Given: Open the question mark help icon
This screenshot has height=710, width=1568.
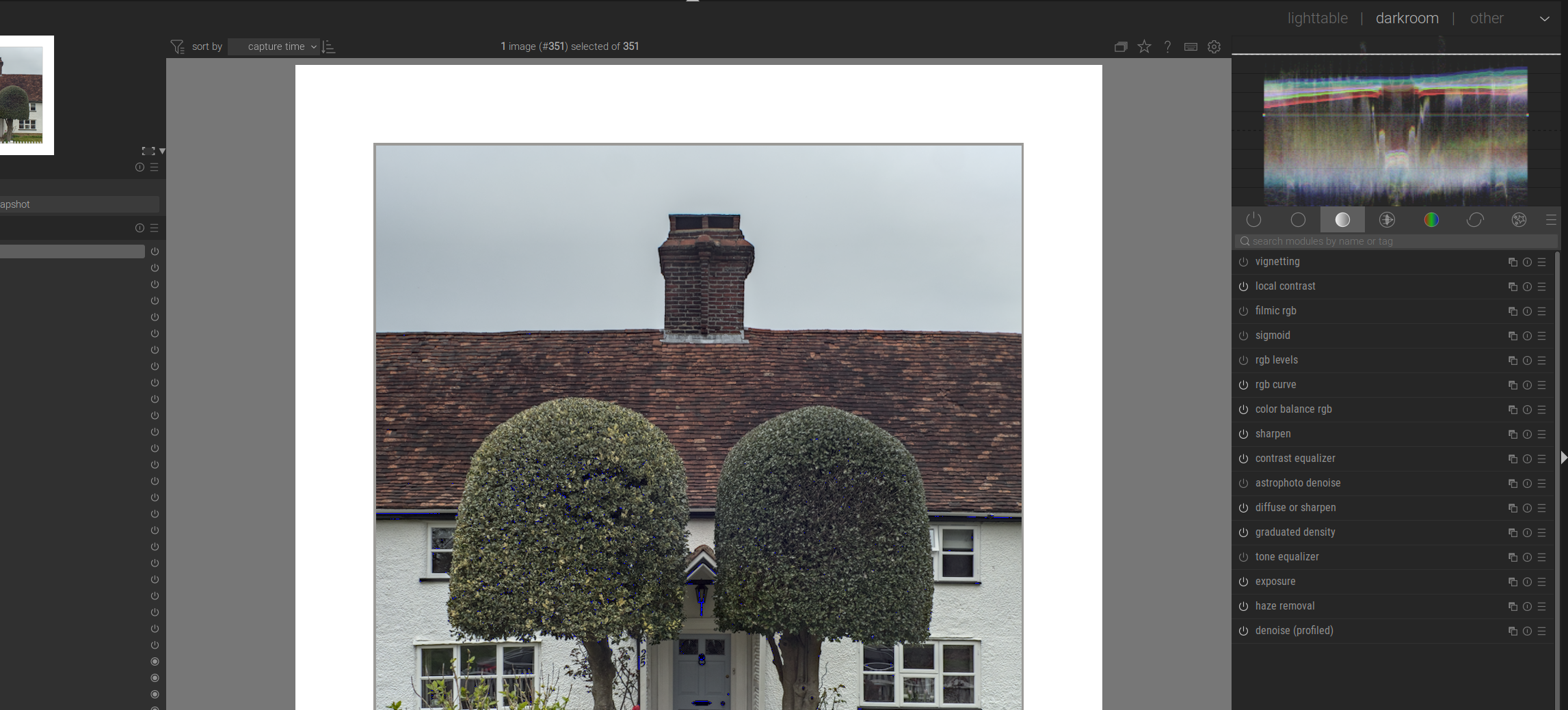Looking at the screenshot, I should click(1167, 46).
